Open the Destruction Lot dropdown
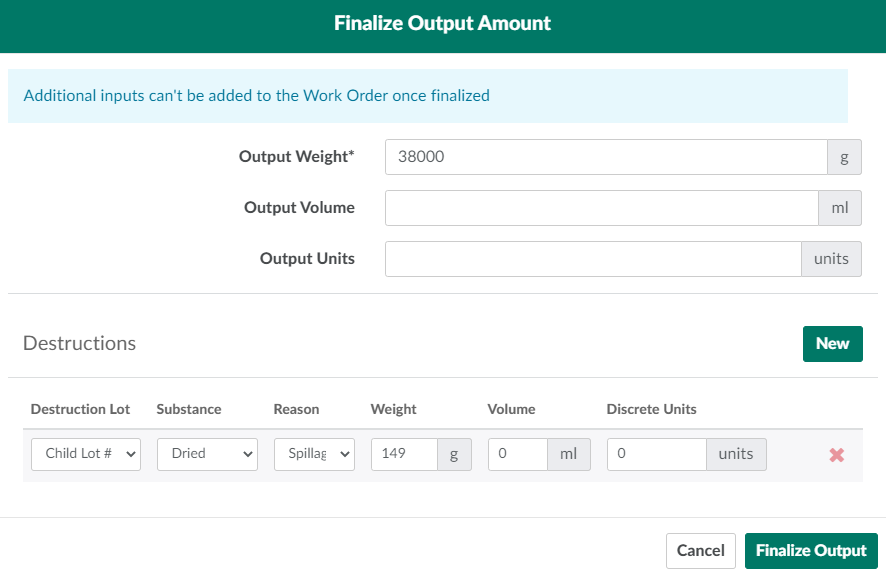 tap(85, 454)
